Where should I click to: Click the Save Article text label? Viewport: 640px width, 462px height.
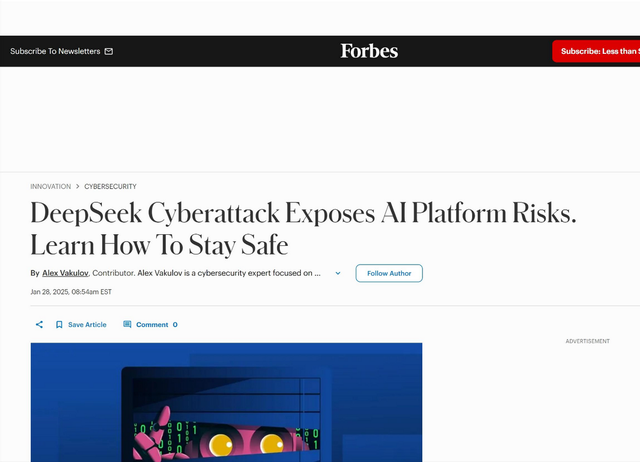click(87, 325)
